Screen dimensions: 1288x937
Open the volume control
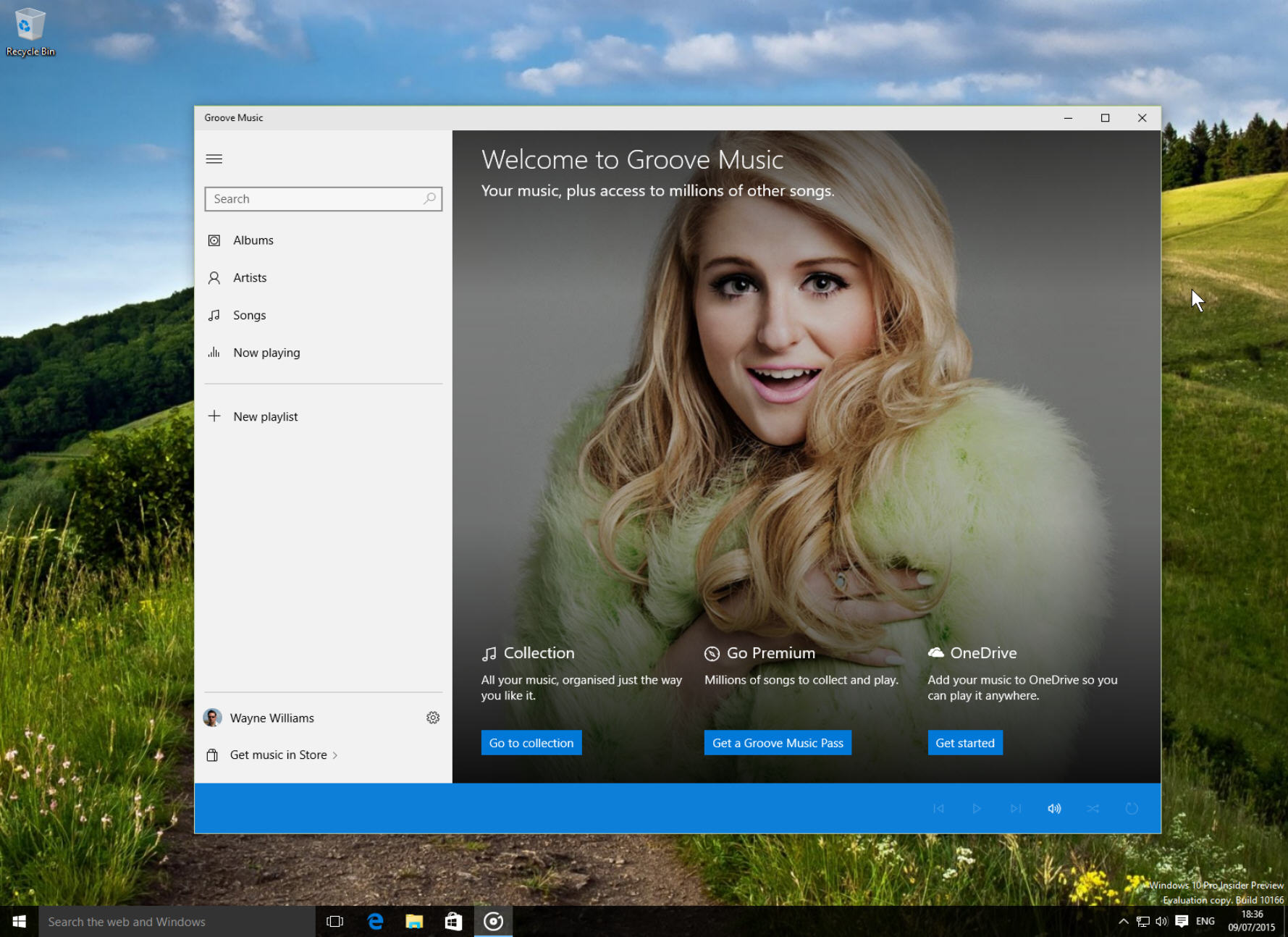(x=1054, y=808)
